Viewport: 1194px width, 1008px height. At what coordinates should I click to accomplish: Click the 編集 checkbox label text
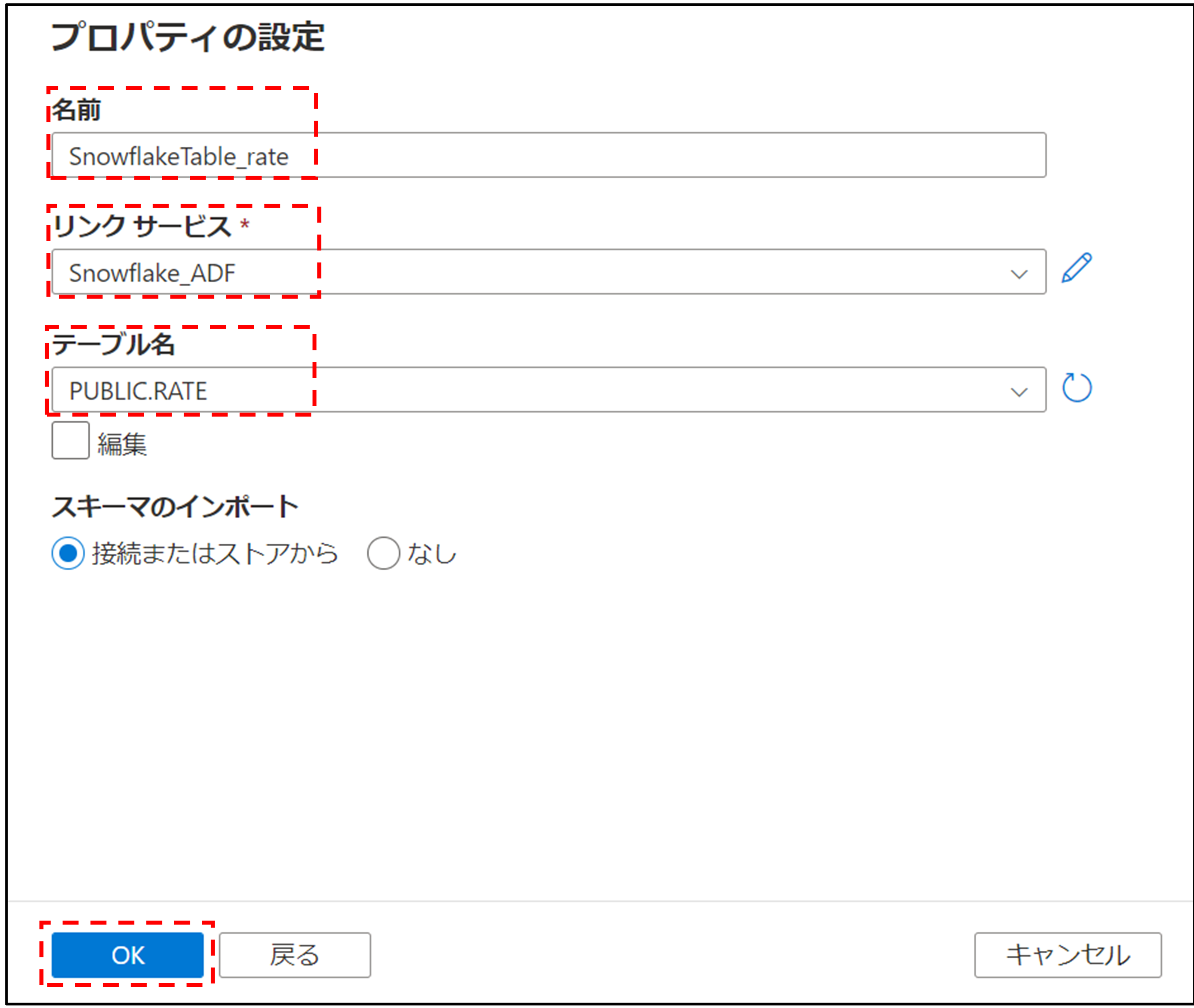point(122,444)
